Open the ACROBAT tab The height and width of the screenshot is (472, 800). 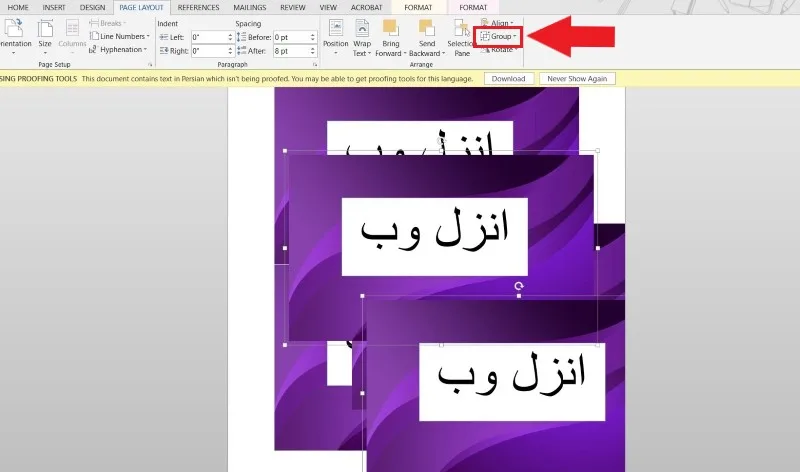pos(366,7)
